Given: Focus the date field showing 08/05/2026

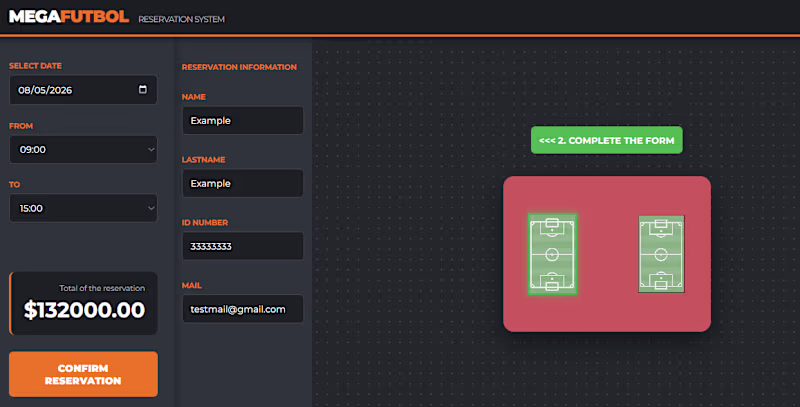Looking at the screenshot, I should pos(83,90).
